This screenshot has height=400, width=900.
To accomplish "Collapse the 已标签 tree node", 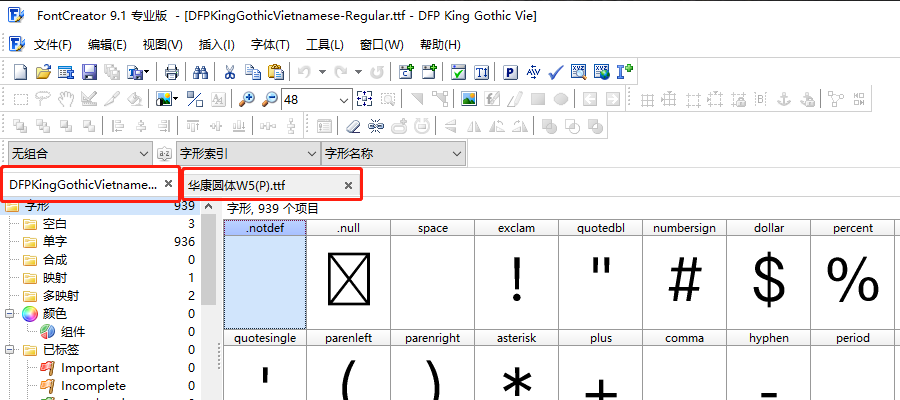I will pos(10,349).
